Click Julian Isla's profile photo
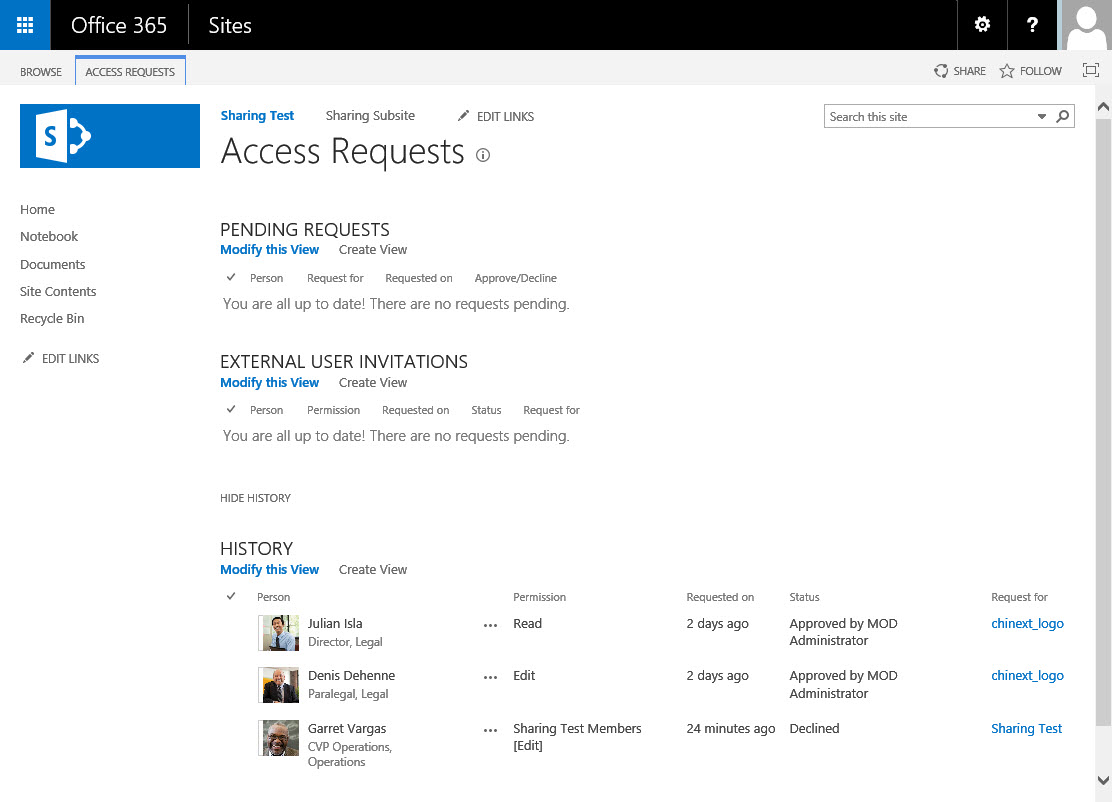This screenshot has width=1112, height=802. click(x=279, y=633)
